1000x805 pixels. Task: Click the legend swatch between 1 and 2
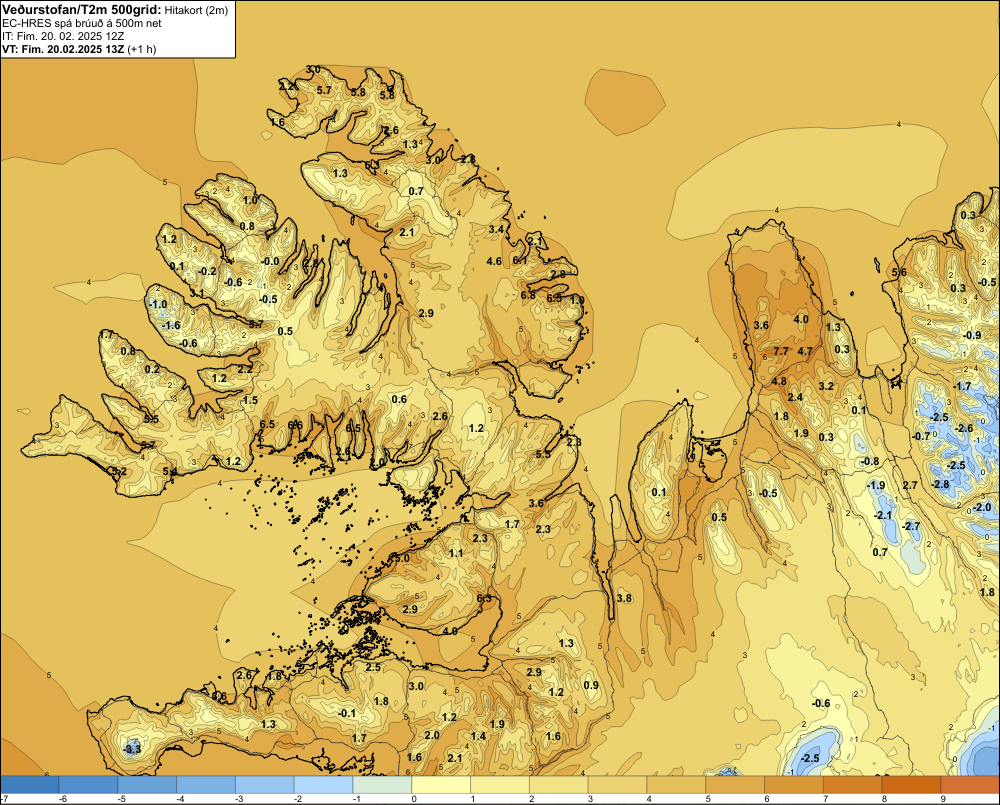500,785
